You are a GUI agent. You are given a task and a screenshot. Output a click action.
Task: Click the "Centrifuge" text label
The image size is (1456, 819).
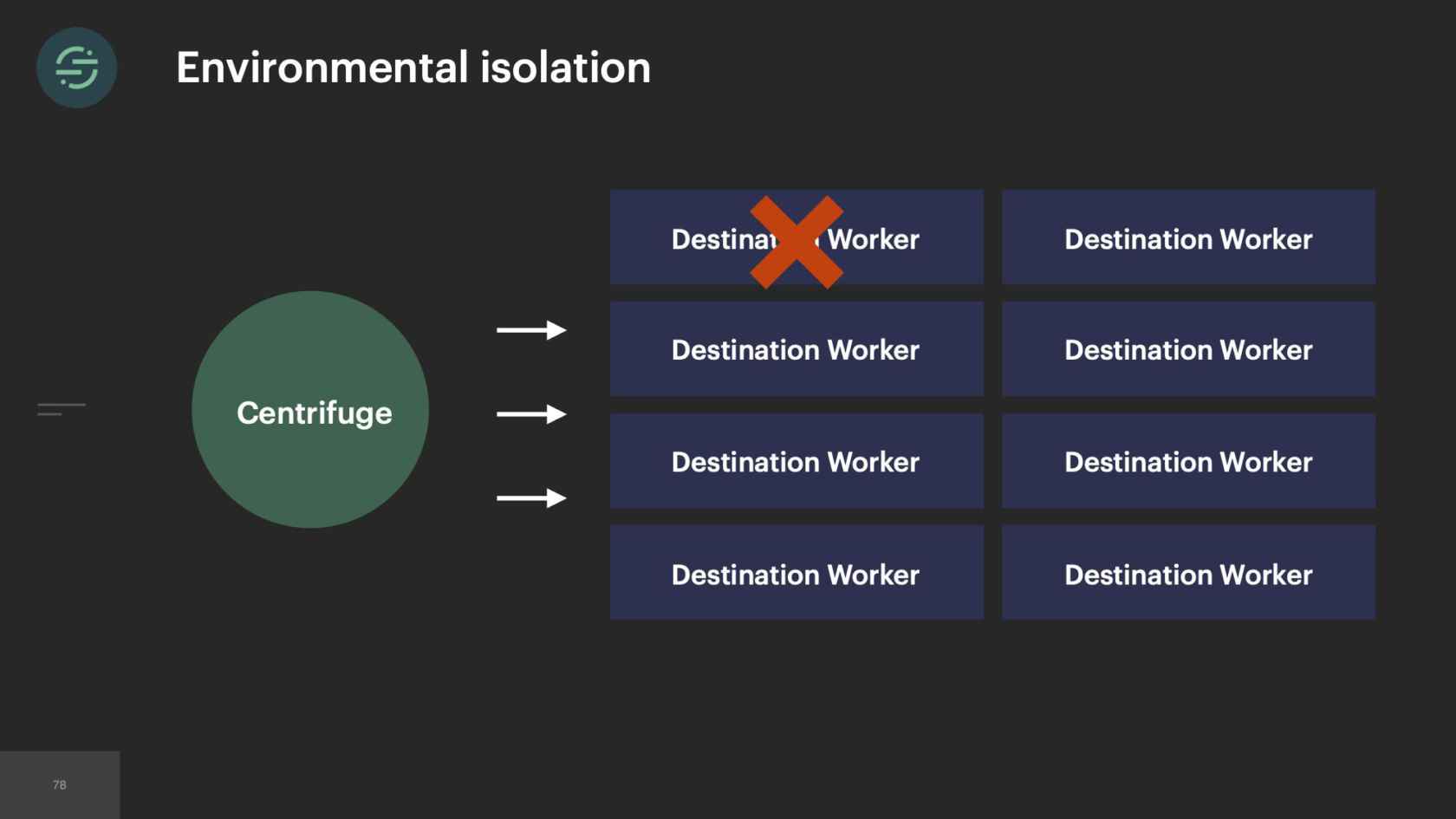(314, 413)
